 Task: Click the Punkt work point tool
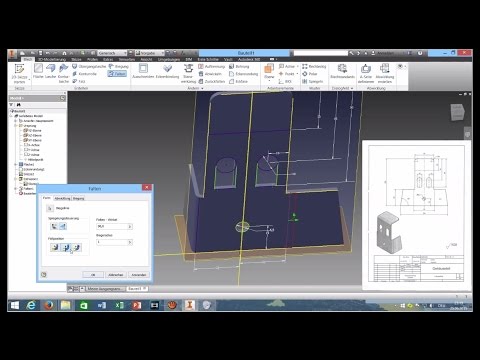(x=287, y=74)
